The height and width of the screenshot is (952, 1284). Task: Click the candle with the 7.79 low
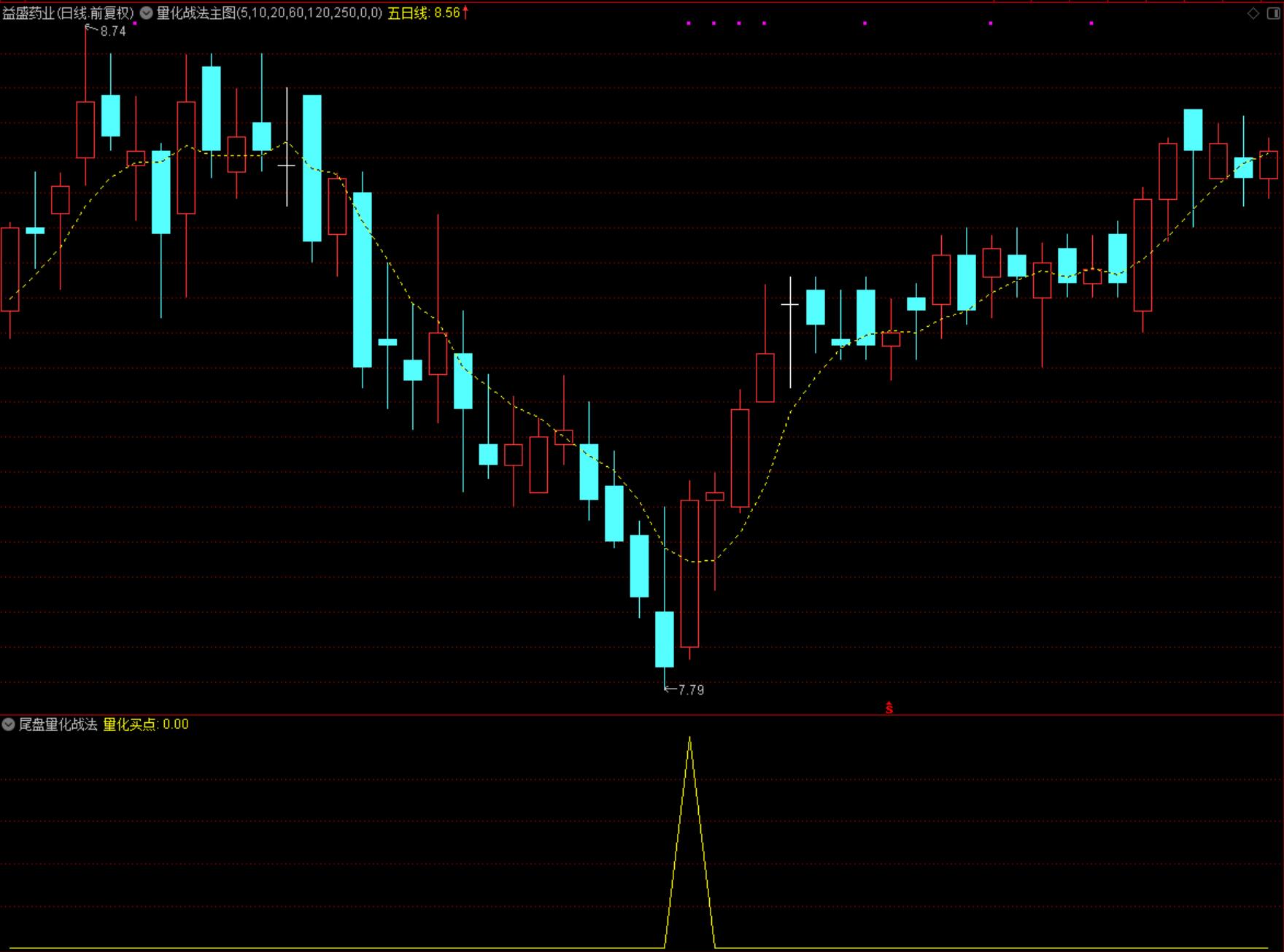[x=665, y=639]
